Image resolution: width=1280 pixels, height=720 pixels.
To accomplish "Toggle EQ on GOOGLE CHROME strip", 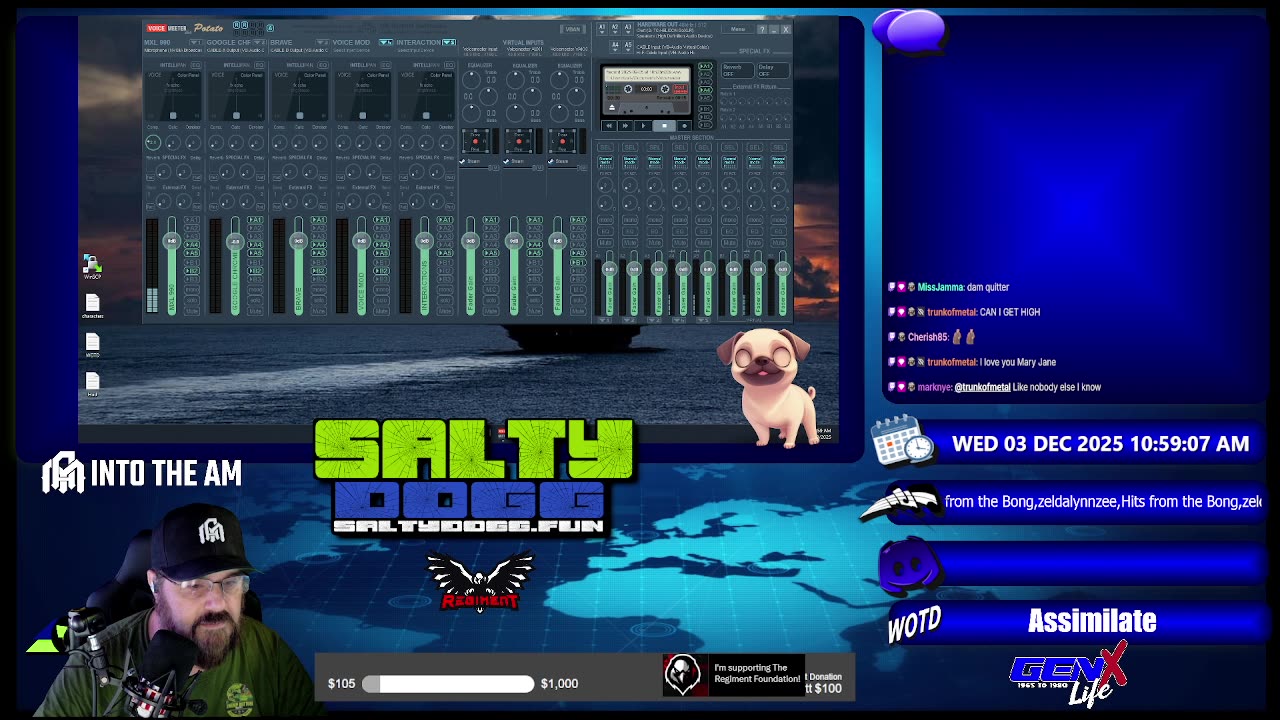I will point(259,65).
